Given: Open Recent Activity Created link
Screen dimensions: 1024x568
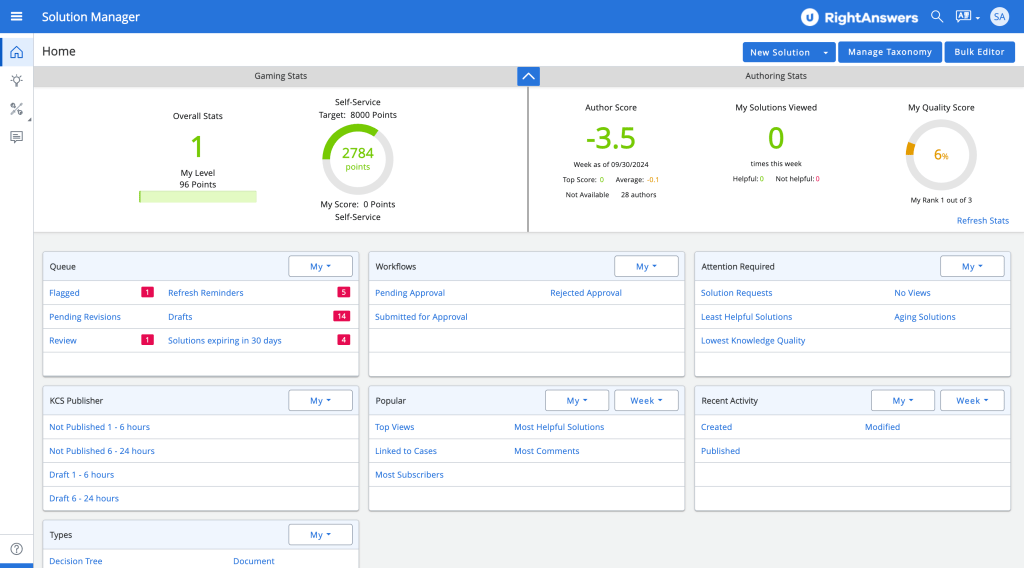Looking at the screenshot, I should [716, 427].
